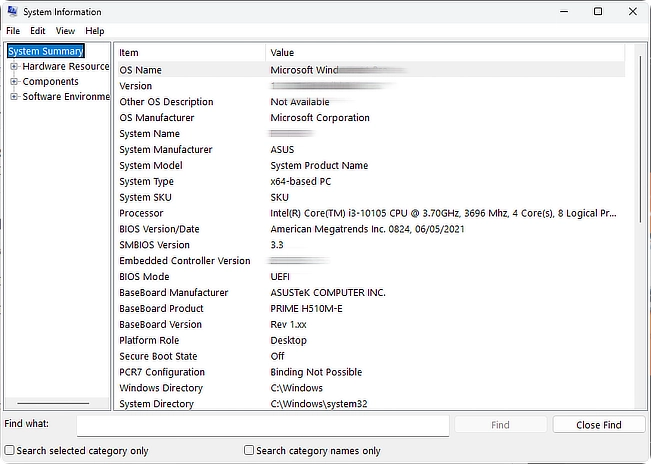The image size is (651, 464).
Task: Focus the Find what input field
Action: [x=263, y=426]
